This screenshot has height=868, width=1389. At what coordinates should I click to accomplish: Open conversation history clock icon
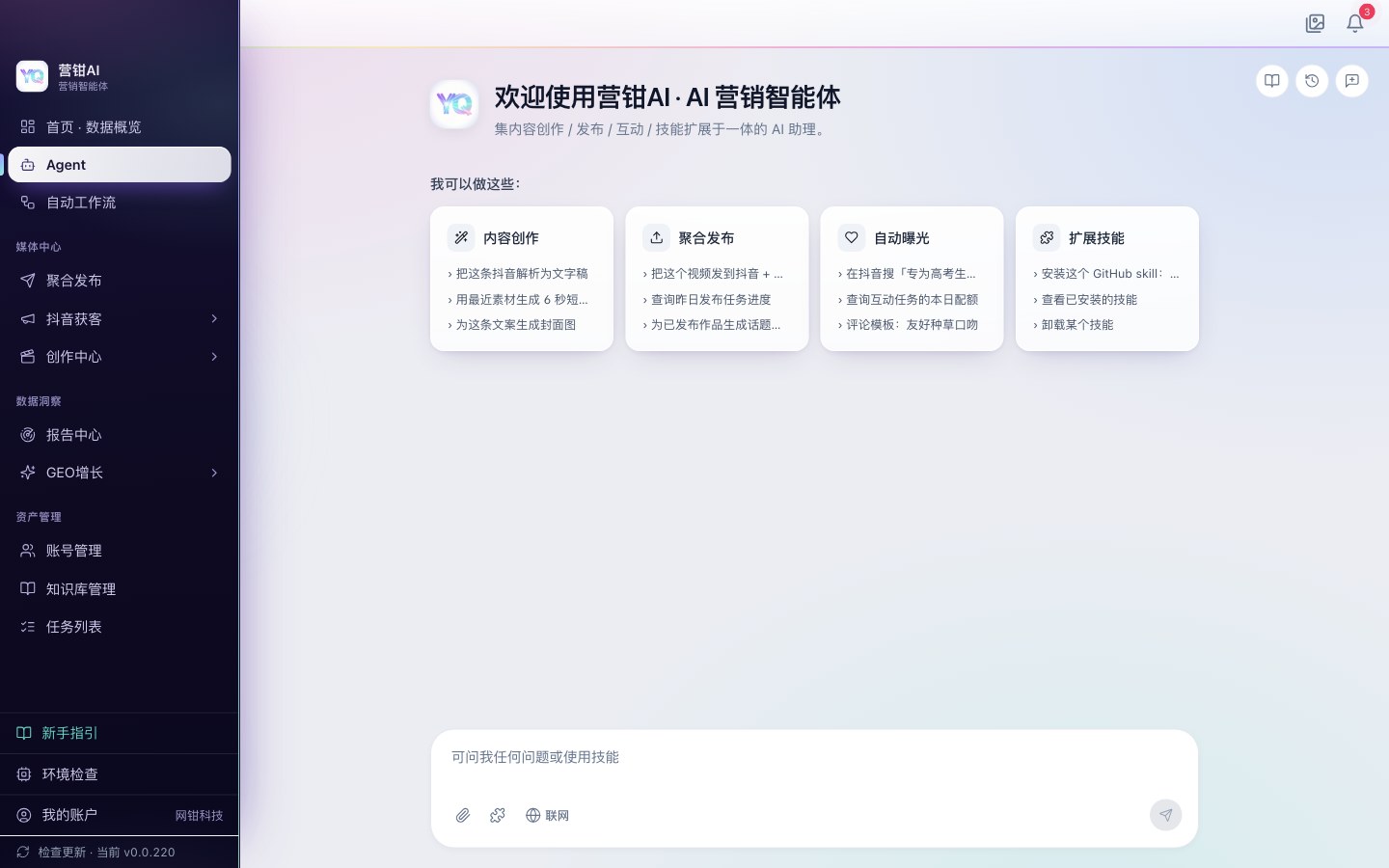coord(1312,81)
